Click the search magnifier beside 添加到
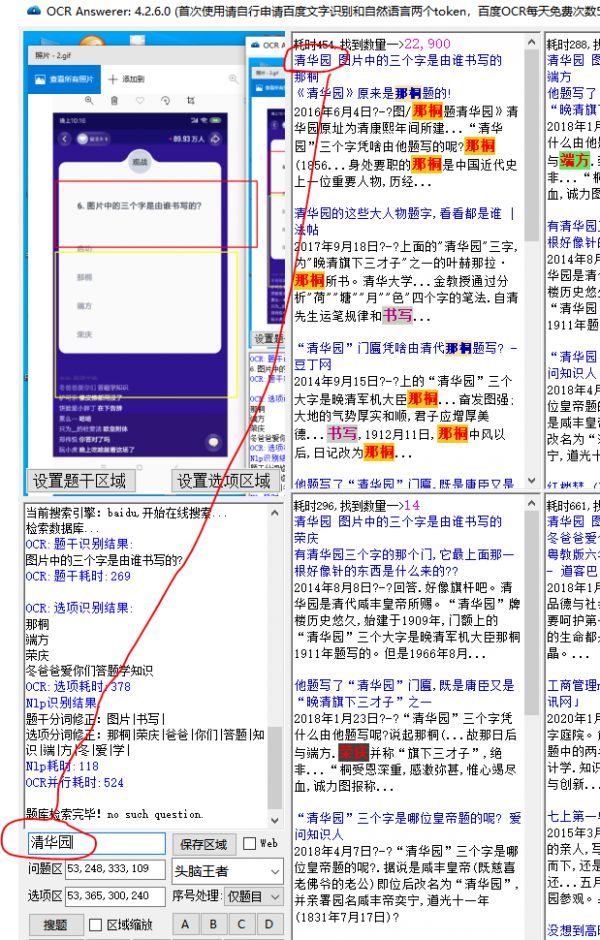This screenshot has width=600, height=940. (233, 79)
